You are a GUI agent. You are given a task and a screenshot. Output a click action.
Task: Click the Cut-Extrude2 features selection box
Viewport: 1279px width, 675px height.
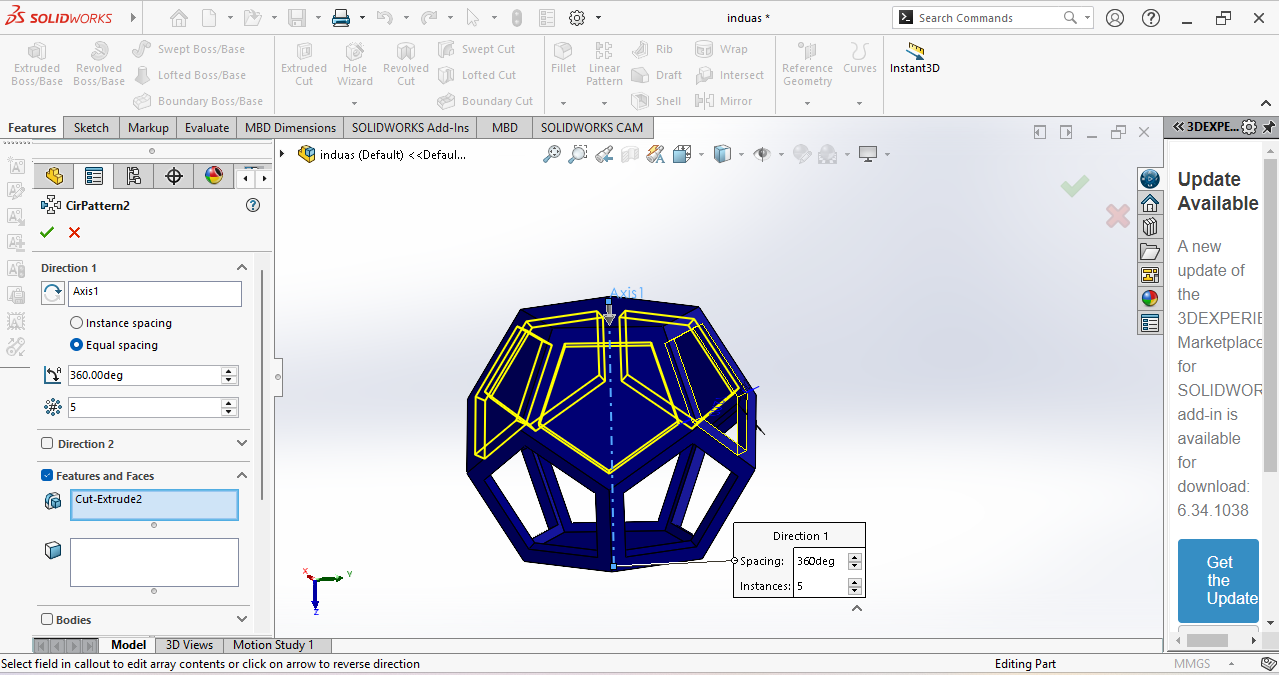tap(154, 505)
